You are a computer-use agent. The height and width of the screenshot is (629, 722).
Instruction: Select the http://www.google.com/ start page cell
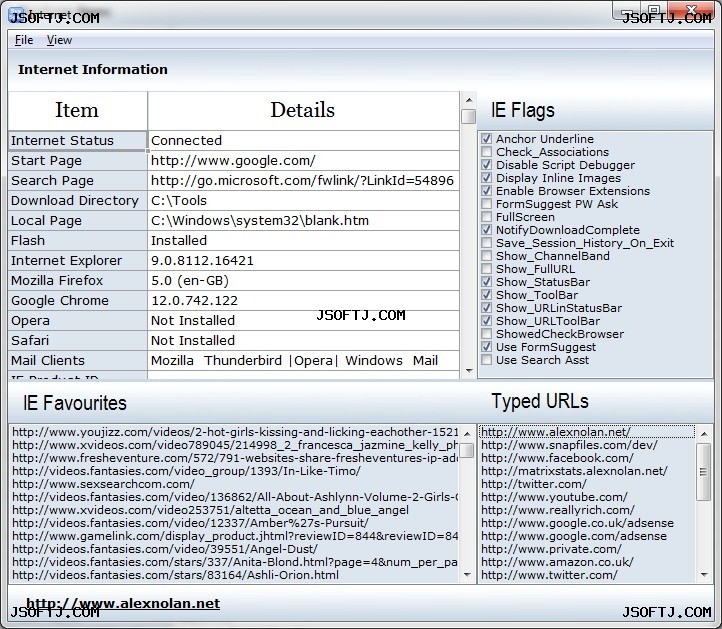pos(303,161)
